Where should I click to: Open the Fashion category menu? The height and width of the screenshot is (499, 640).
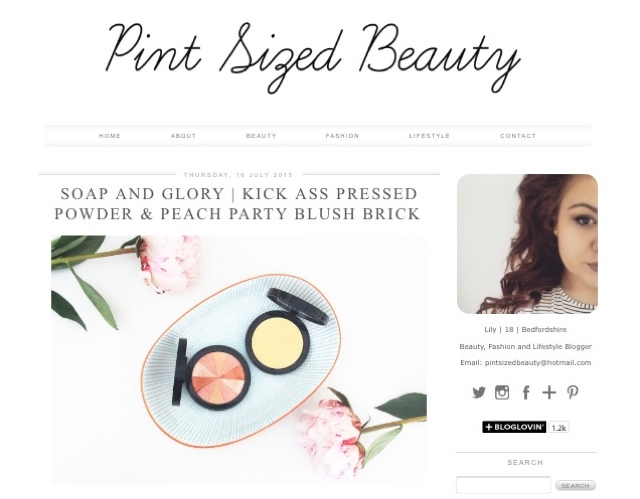(x=342, y=136)
